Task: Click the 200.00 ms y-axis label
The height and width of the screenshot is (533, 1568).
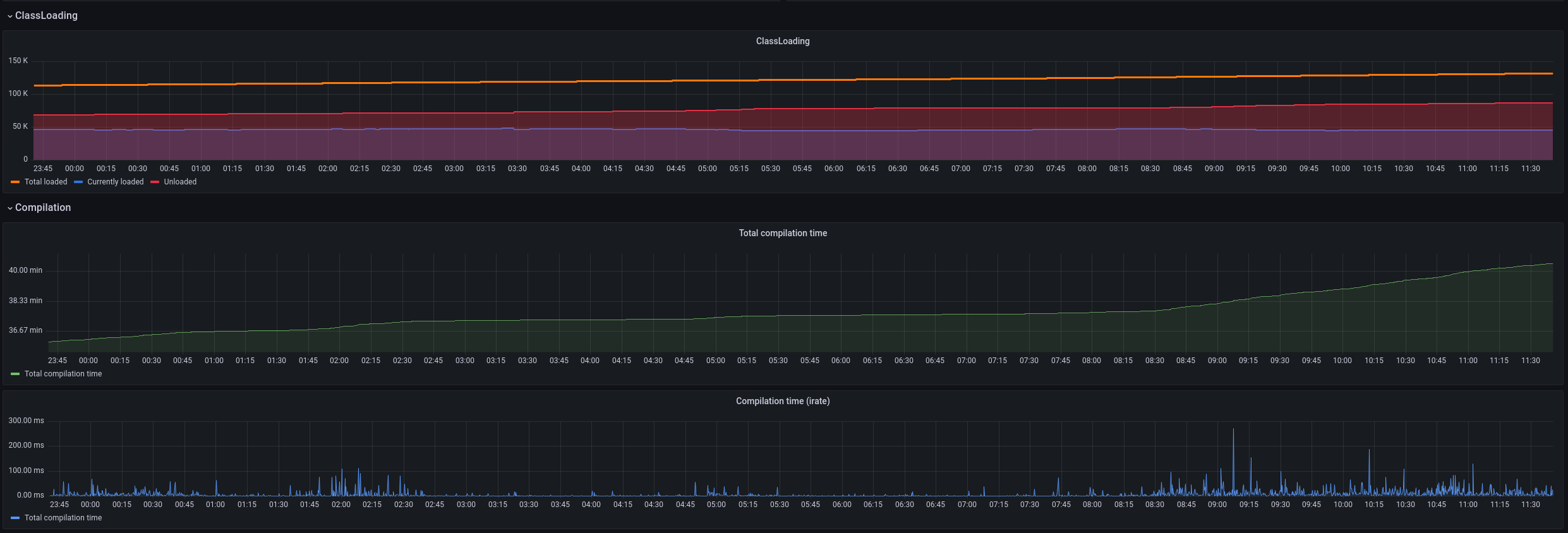Action: coord(27,445)
